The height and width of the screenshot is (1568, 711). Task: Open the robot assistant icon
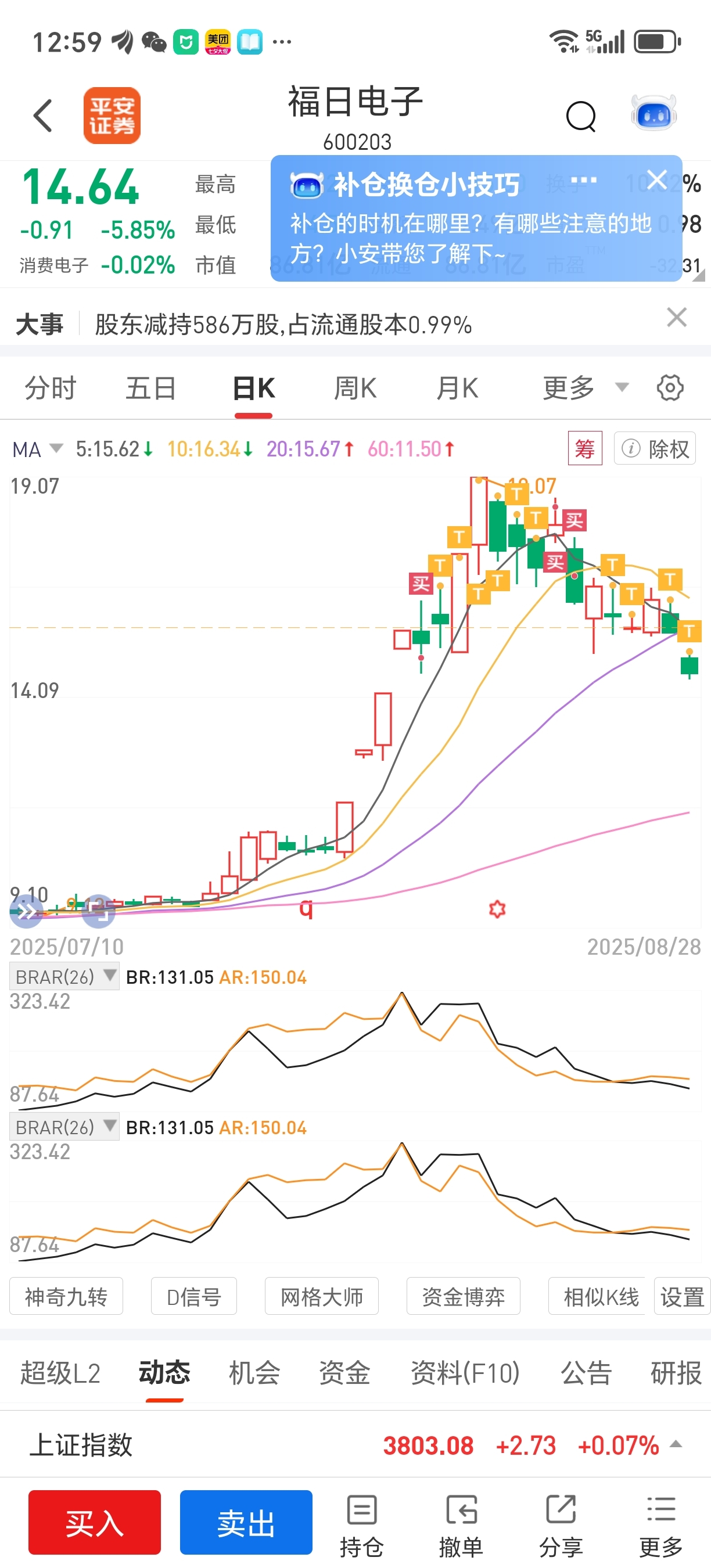coord(653,113)
